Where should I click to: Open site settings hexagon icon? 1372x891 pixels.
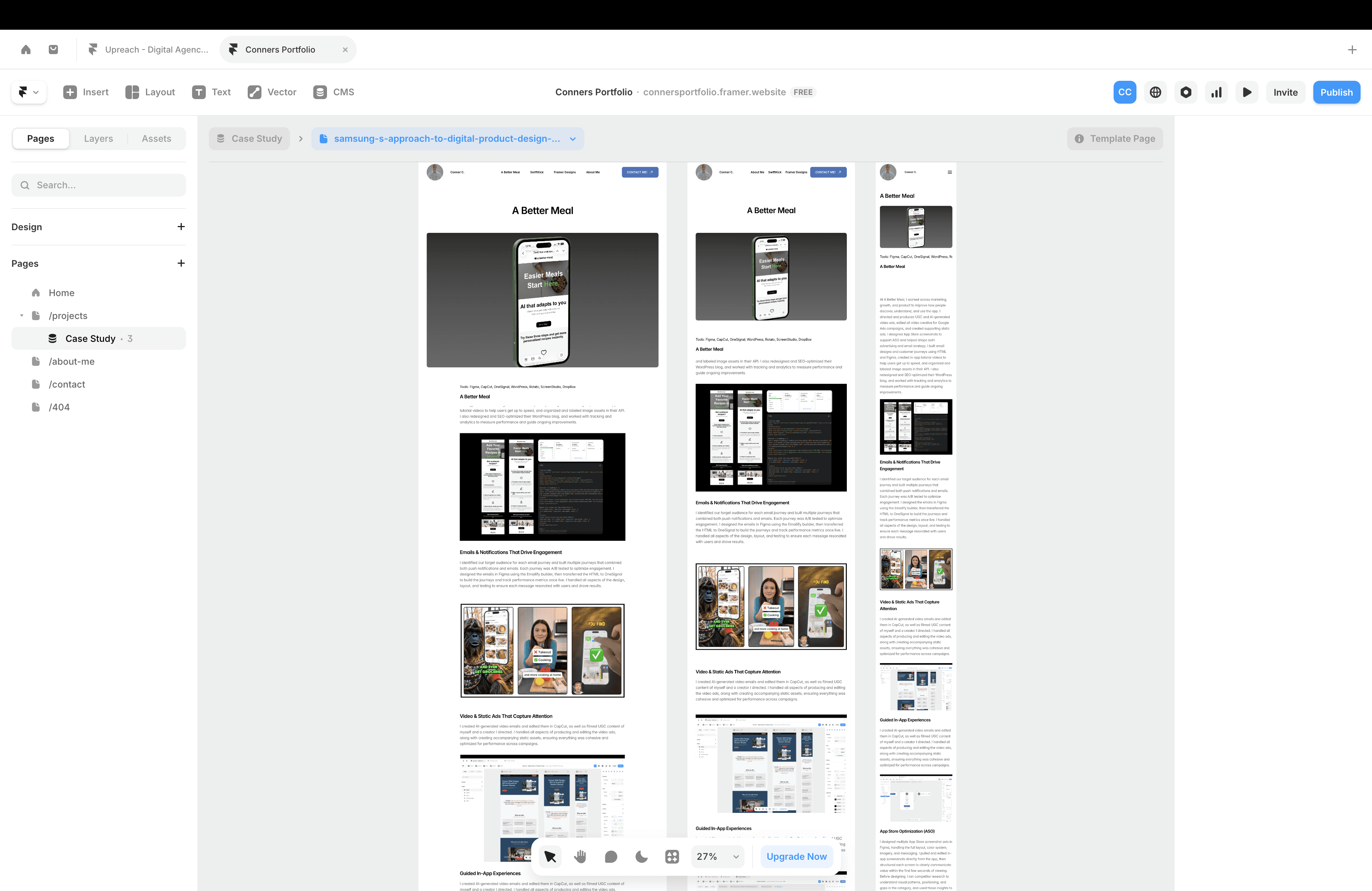[x=1186, y=92]
